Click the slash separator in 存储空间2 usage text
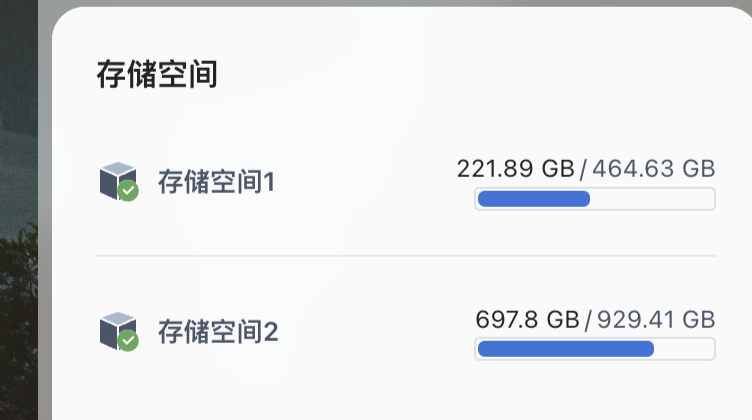752x420 pixels. (x=588, y=319)
